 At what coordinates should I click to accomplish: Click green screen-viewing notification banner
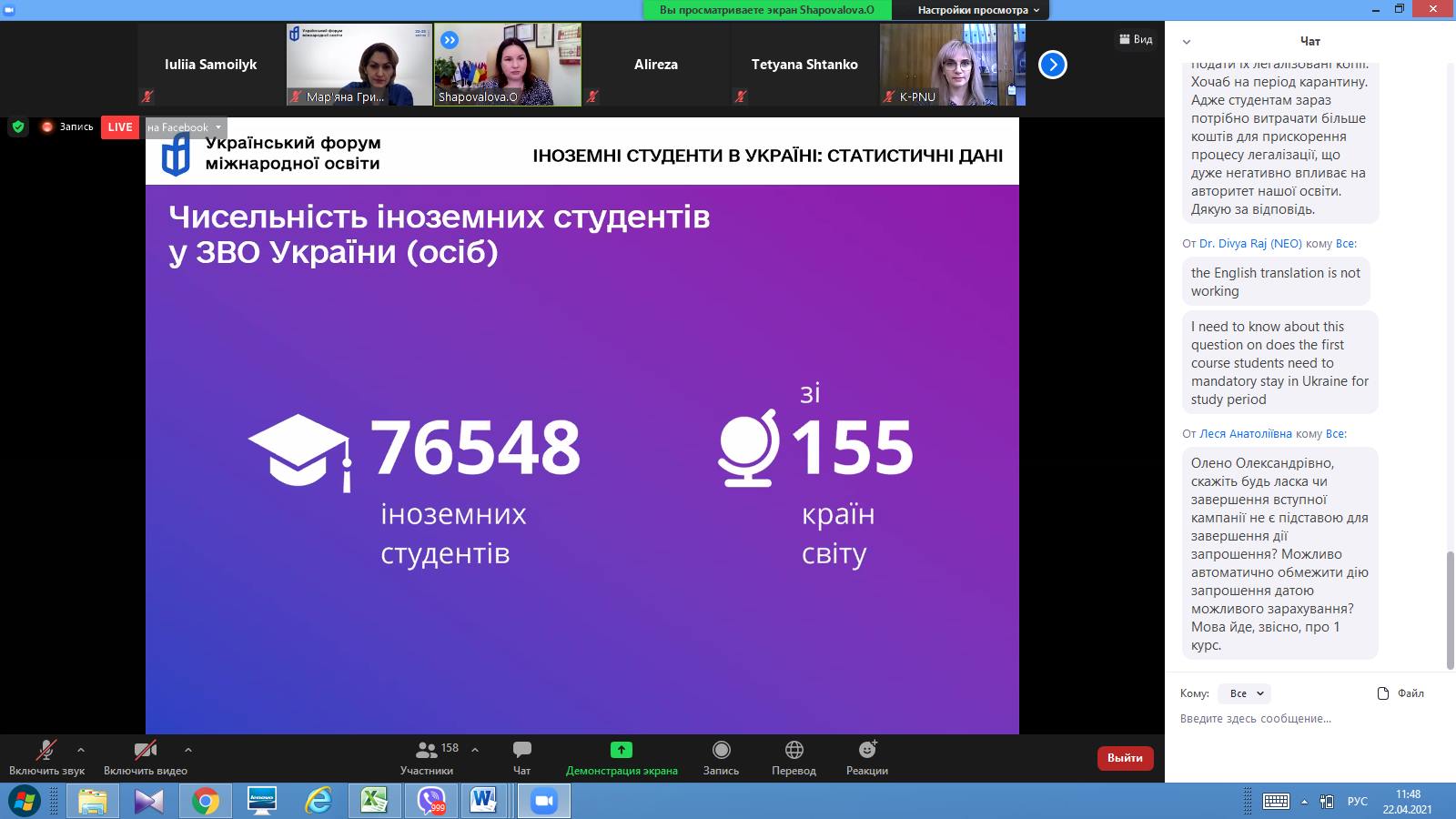point(767,10)
